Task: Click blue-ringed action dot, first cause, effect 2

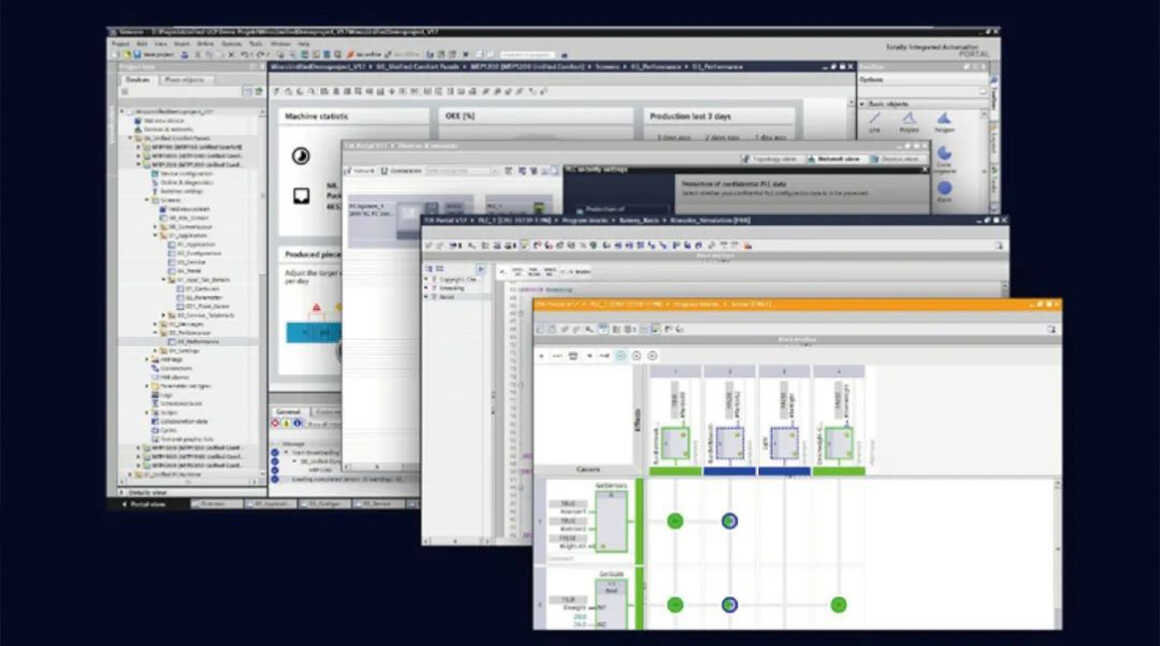Action: point(729,521)
